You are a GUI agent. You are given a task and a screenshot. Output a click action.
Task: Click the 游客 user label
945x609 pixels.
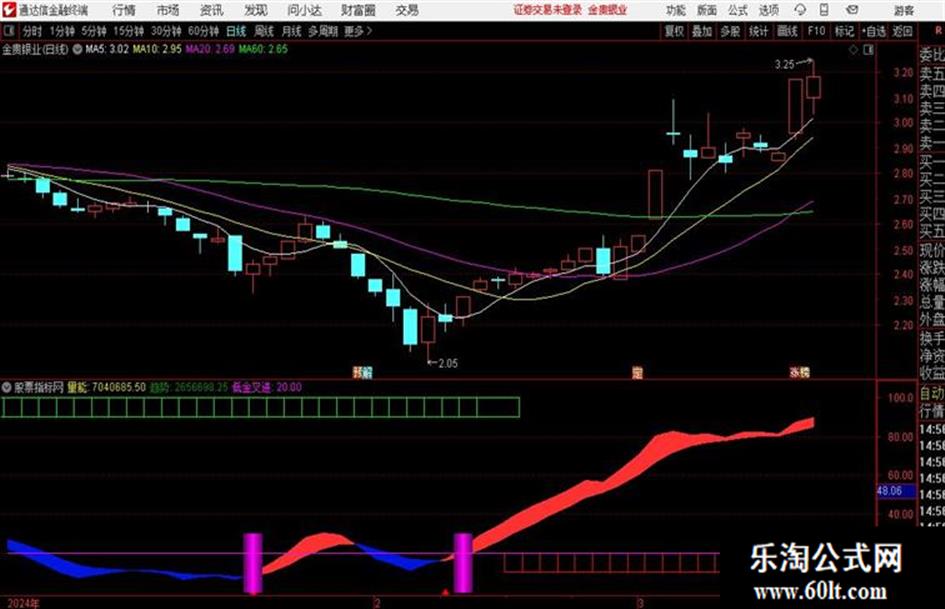(x=903, y=10)
